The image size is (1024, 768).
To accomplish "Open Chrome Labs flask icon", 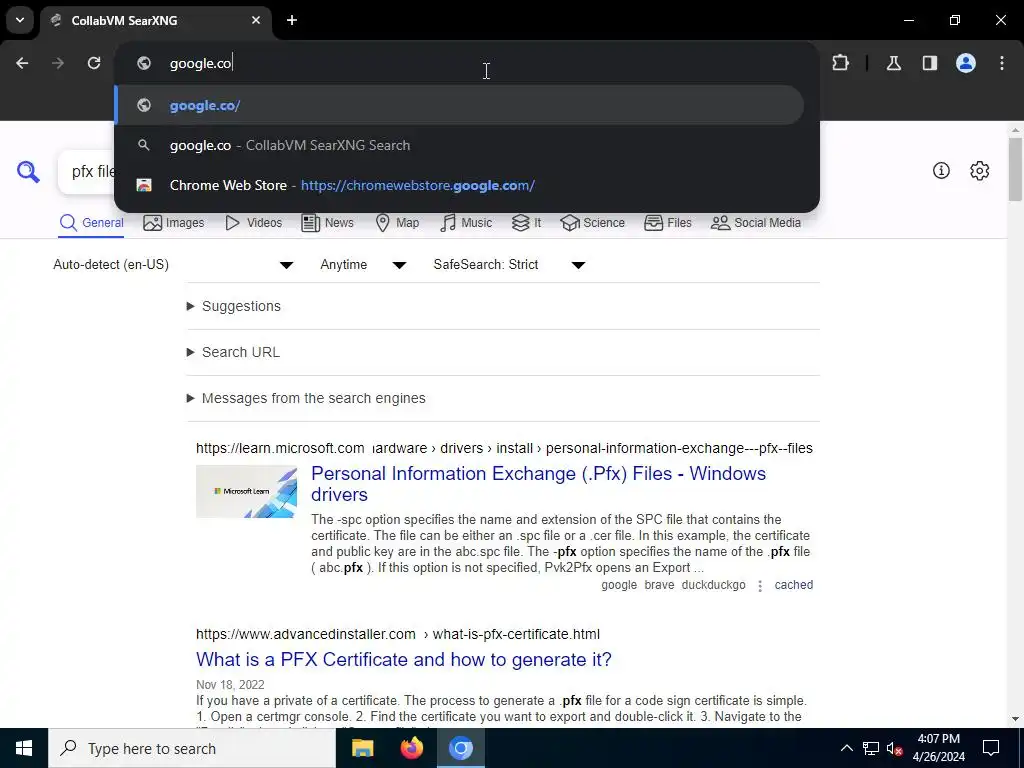I will click(x=893, y=63).
